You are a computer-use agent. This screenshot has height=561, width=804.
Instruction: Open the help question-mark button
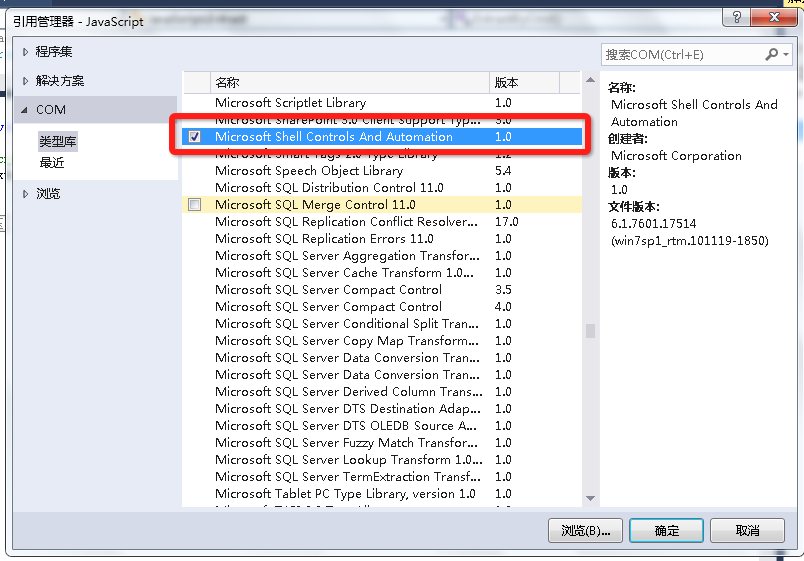tap(736, 17)
